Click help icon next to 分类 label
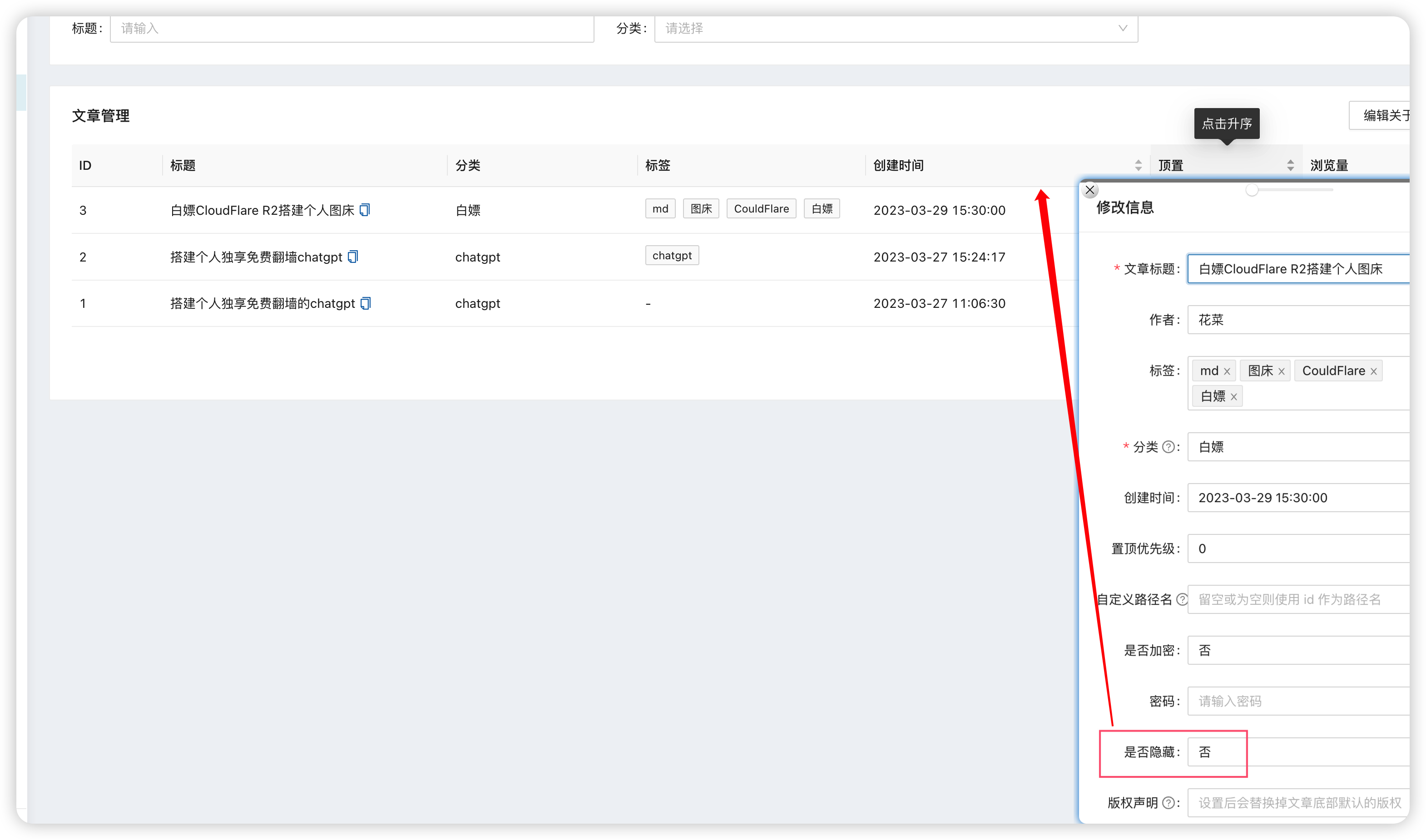This screenshot has width=1426, height=840. (1168, 447)
